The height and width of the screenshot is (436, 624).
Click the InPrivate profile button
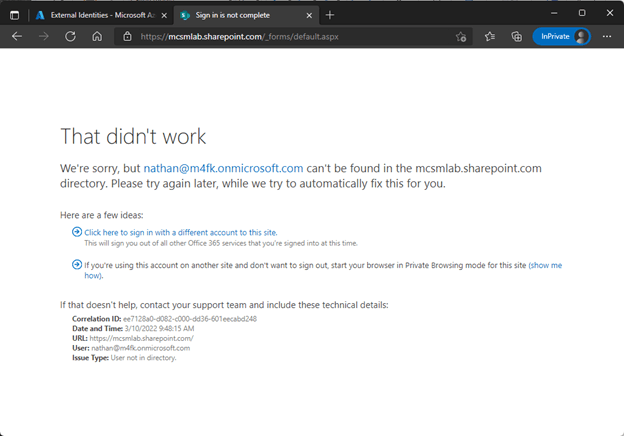click(x=561, y=37)
